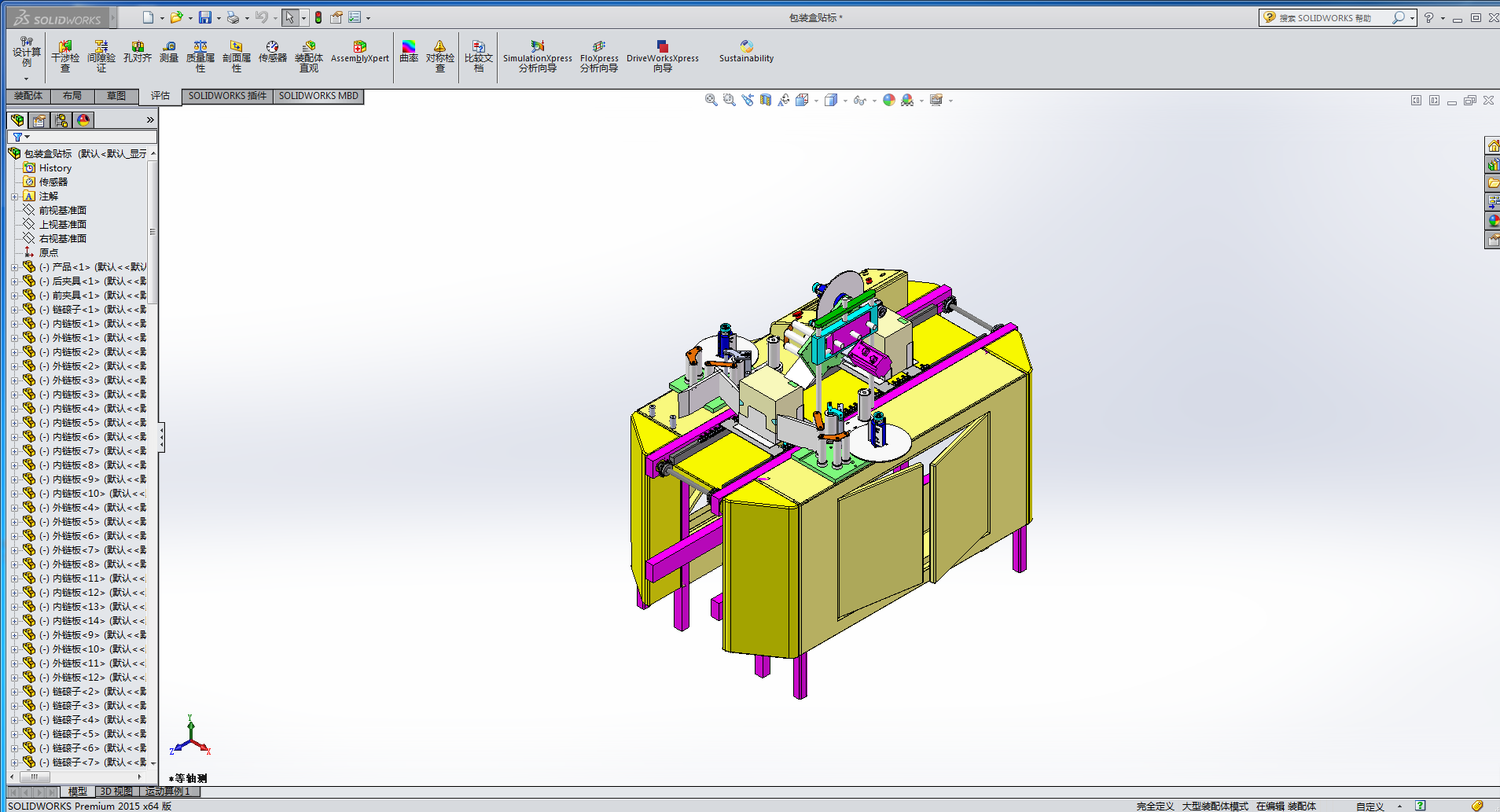Expand the 产品<1> component node

pyautogui.click(x=14, y=267)
